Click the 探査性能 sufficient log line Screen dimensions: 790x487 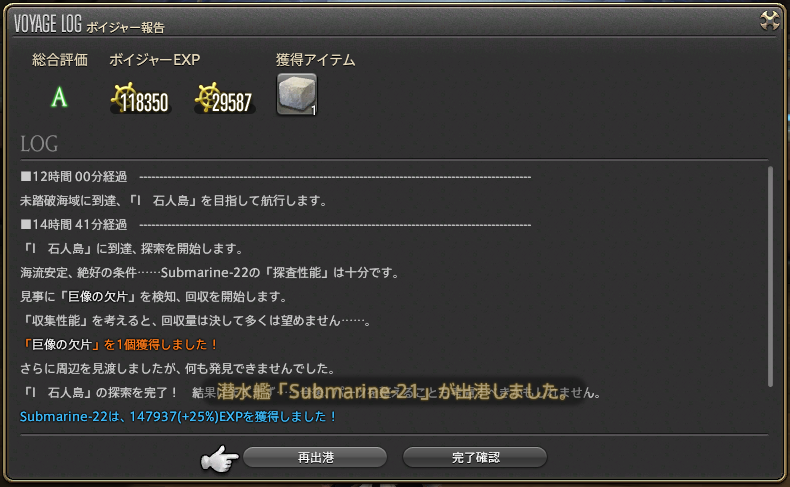(210, 272)
